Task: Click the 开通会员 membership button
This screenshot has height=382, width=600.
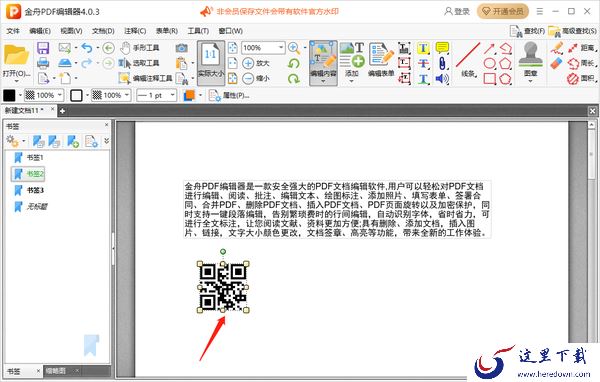Action: [x=503, y=11]
